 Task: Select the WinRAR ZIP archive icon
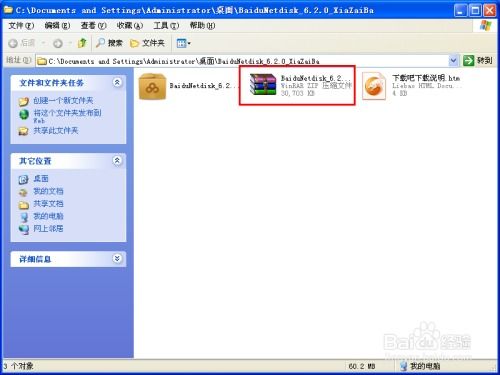coord(263,85)
